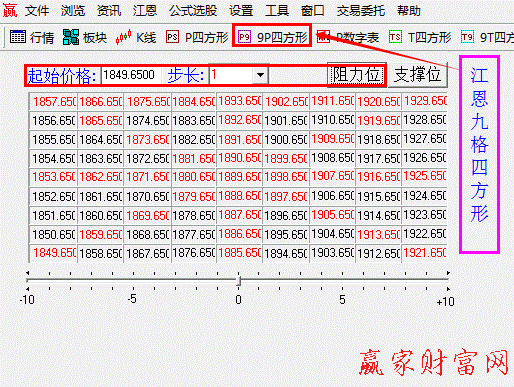This screenshot has width=514, height=387.
Task: Click cell 1905.65 in the grid
Action: 332,216
